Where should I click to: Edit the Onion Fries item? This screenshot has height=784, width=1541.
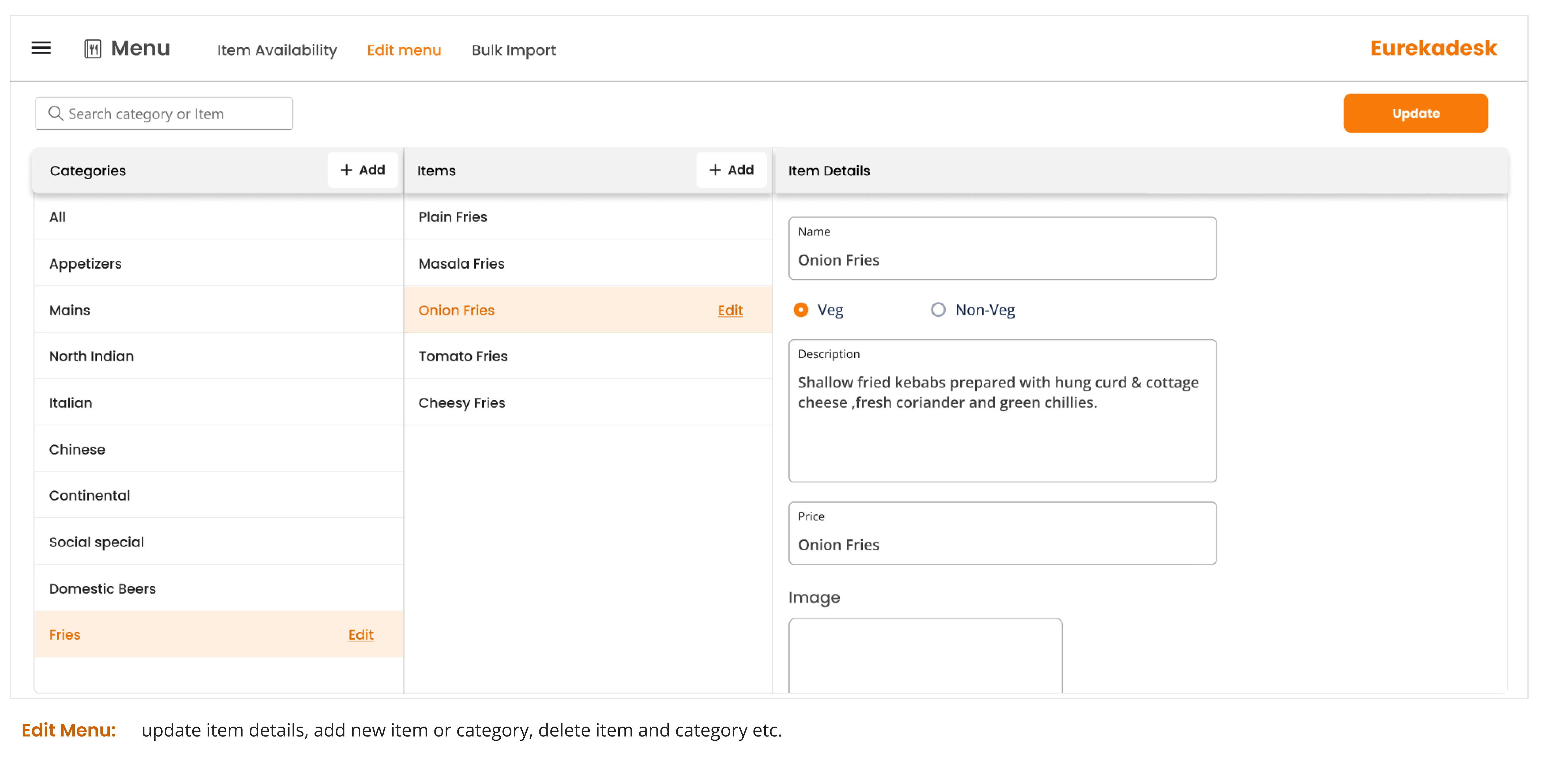pyautogui.click(x=730, y=310)
